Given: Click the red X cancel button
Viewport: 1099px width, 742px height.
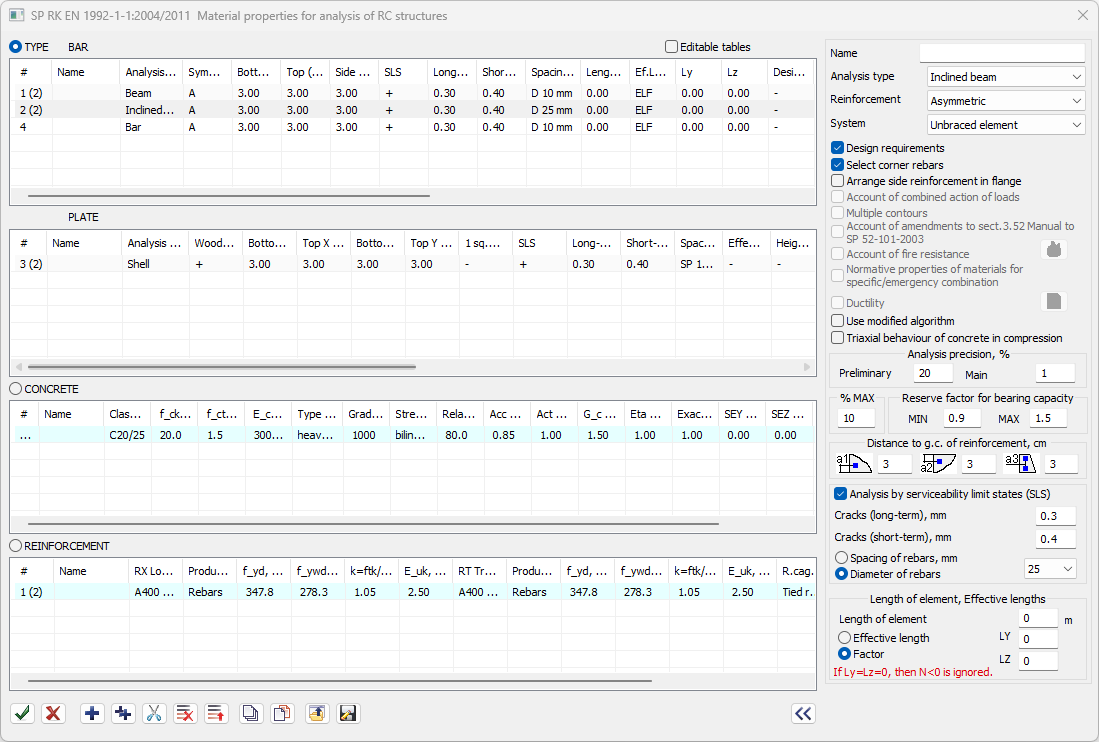Looking at the screenshot, I should 54,713.
